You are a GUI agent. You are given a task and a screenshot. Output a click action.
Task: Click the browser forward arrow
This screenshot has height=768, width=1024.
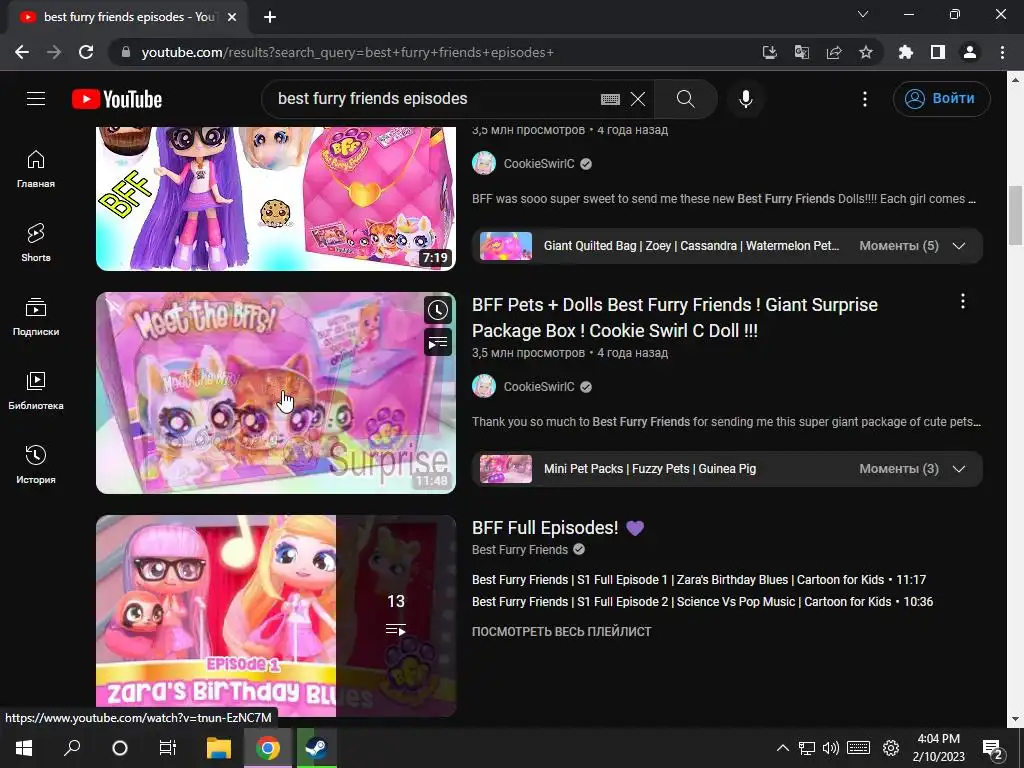(54, 52)
